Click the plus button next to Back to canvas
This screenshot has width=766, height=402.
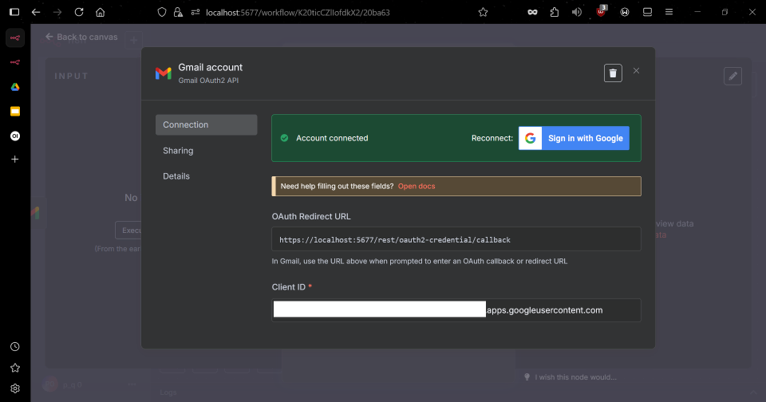[133, 40]
